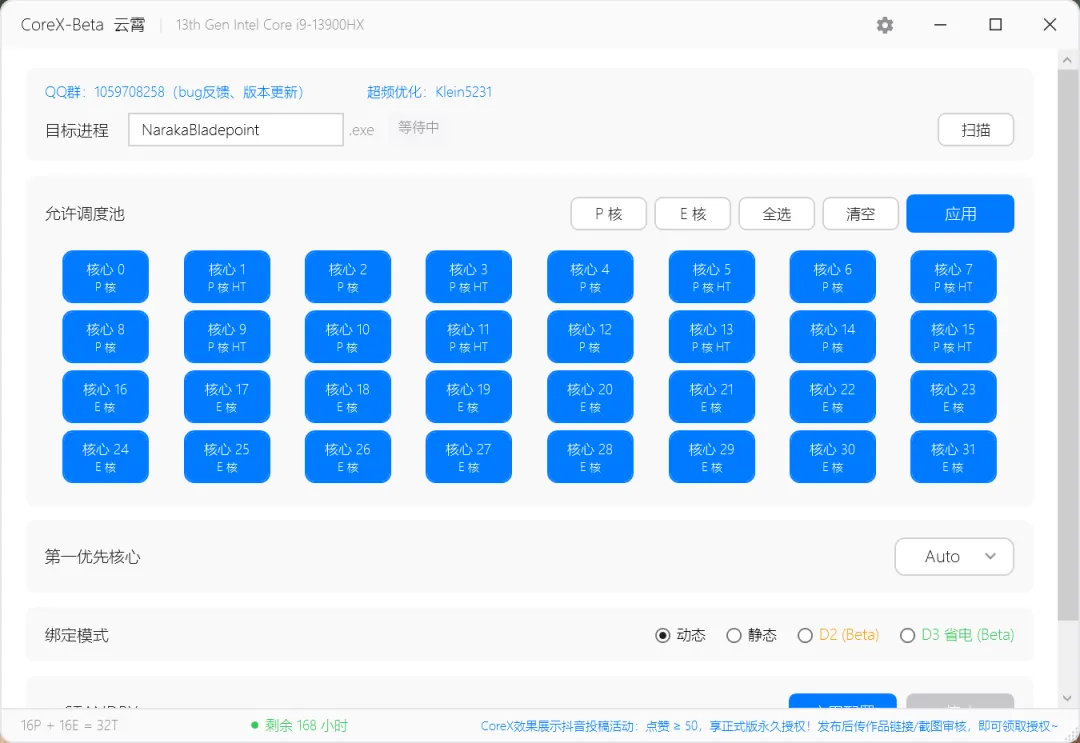Toggle core 19 E-core tile
Screen dimensions: 1080x743
468,397
